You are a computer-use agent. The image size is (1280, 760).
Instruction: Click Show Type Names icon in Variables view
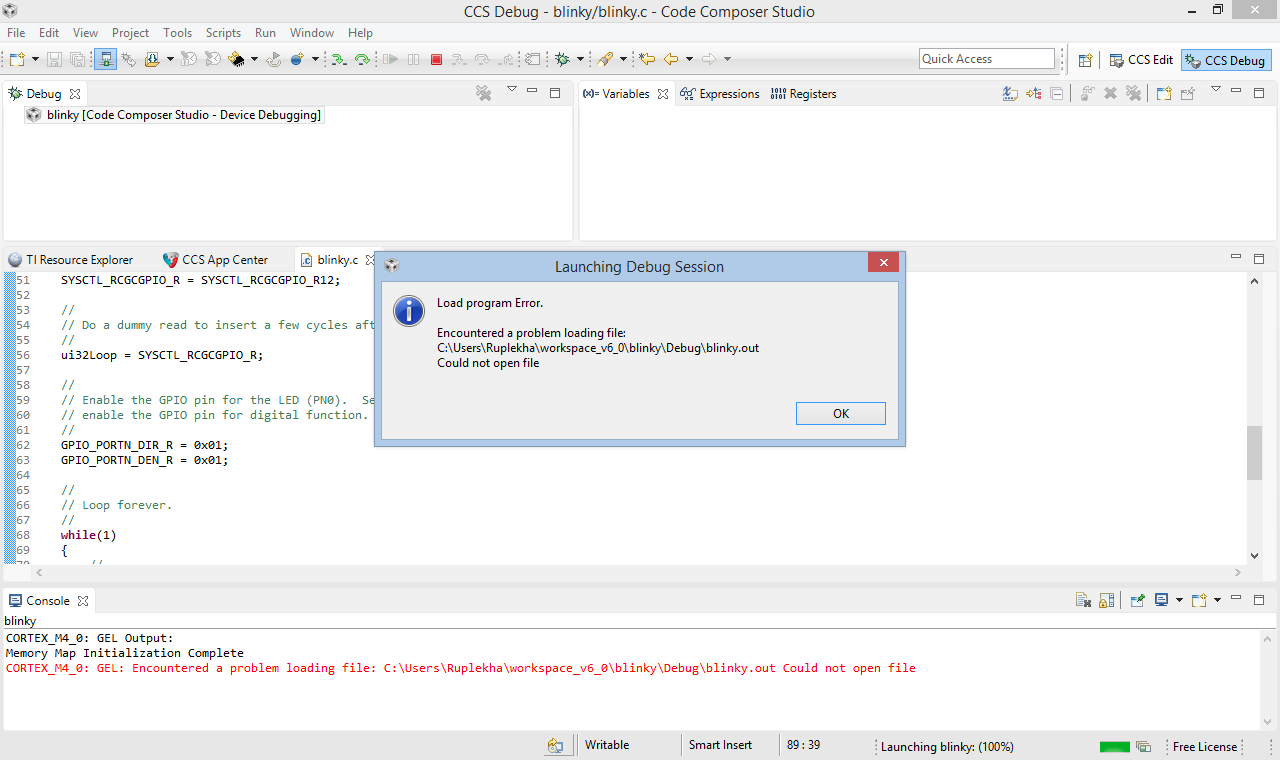[1011, 94]
